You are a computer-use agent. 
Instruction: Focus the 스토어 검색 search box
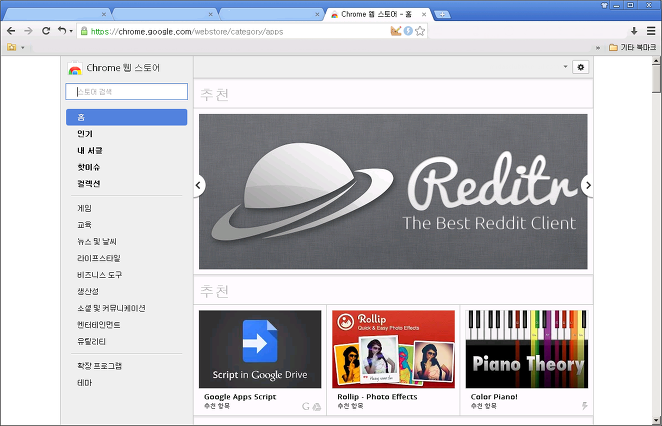pos(126,92)
